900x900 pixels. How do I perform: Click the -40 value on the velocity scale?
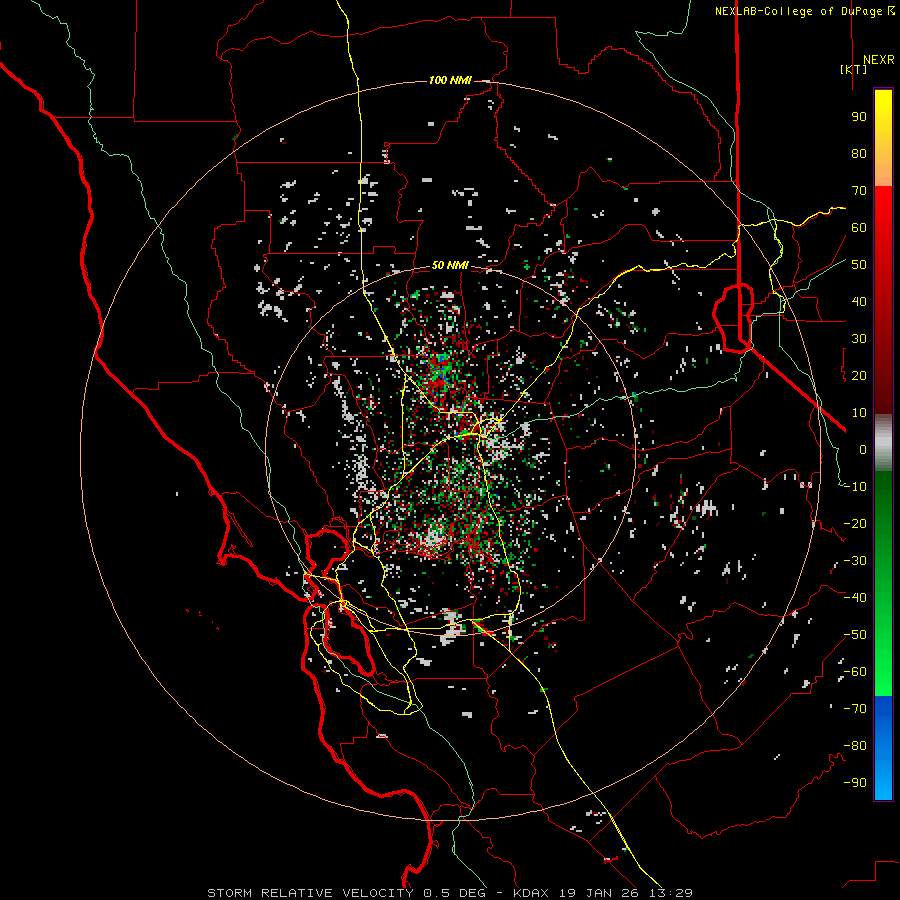click(x=855, y=598)
